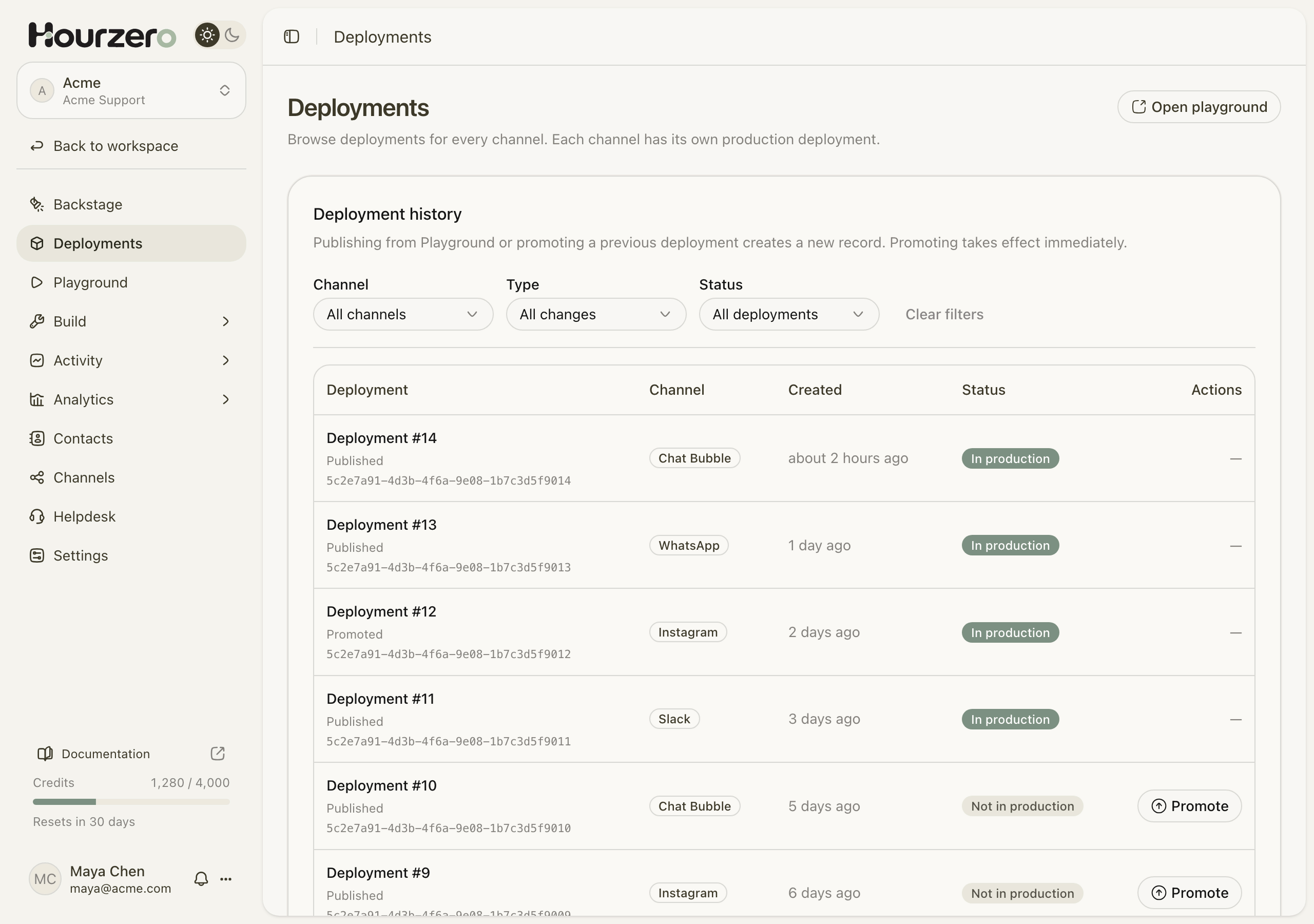This screenshot has width=1314, height=924.
Task: Select Deployments in the sidebar
Action: (131, 243)
